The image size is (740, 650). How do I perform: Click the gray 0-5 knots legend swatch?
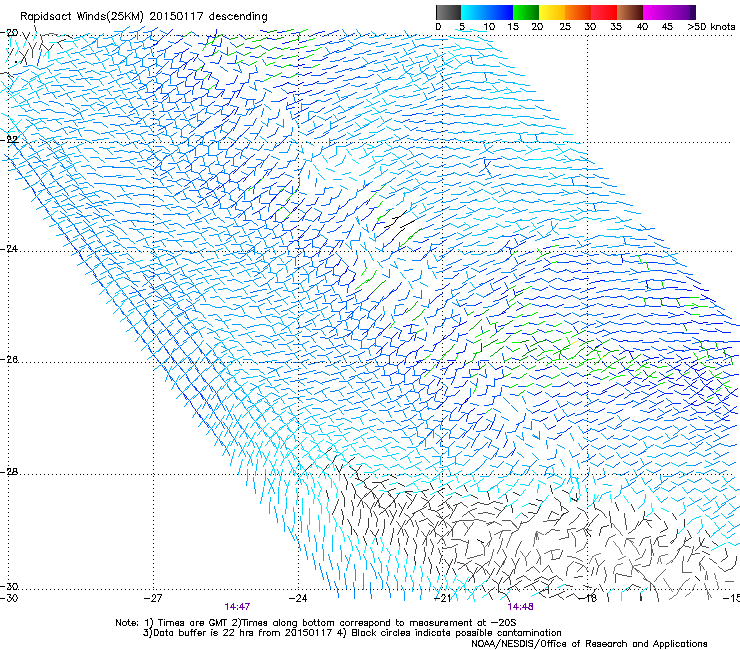tap(448, 12)
